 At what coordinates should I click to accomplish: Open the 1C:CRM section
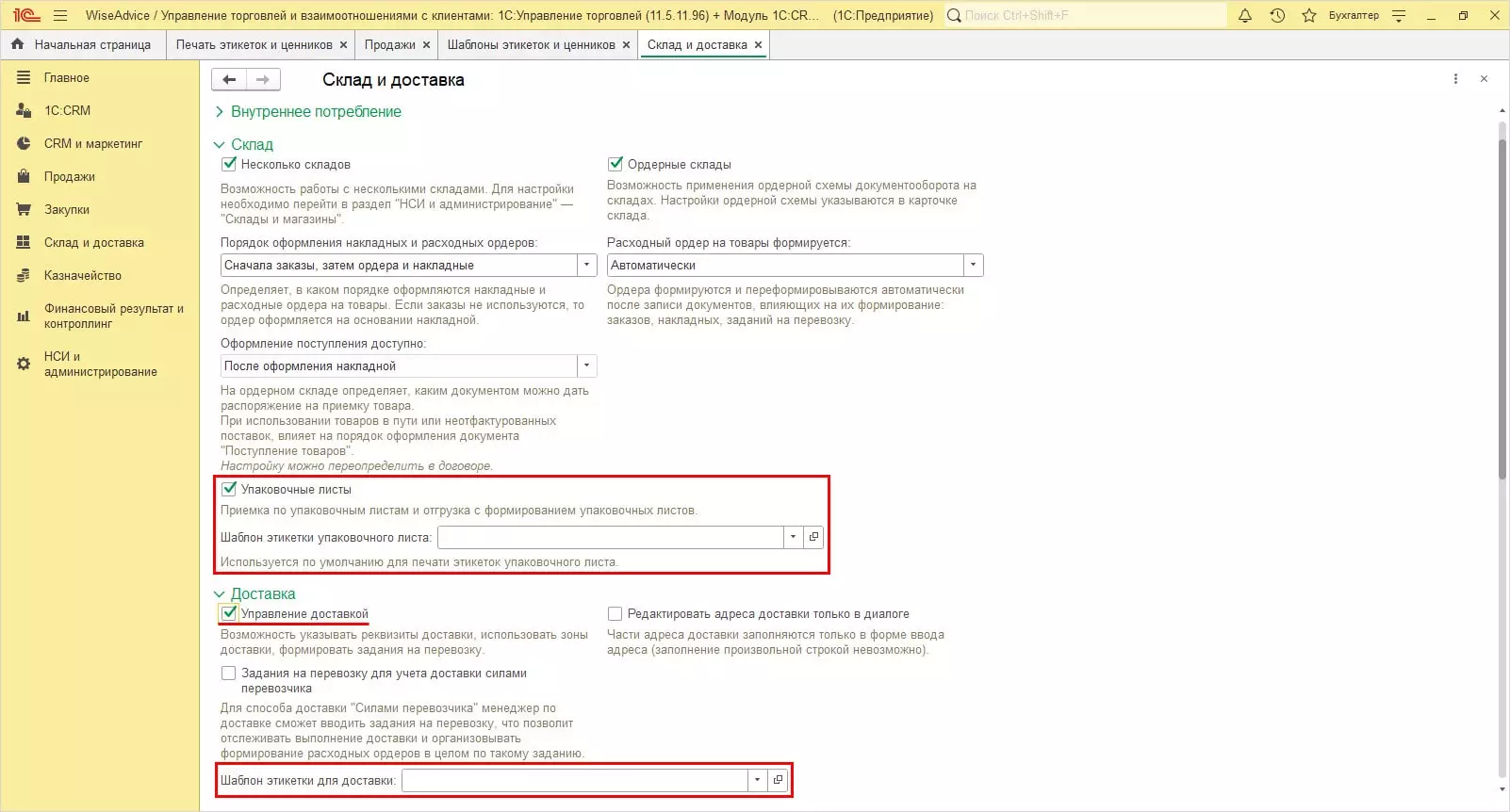[68, 110]
